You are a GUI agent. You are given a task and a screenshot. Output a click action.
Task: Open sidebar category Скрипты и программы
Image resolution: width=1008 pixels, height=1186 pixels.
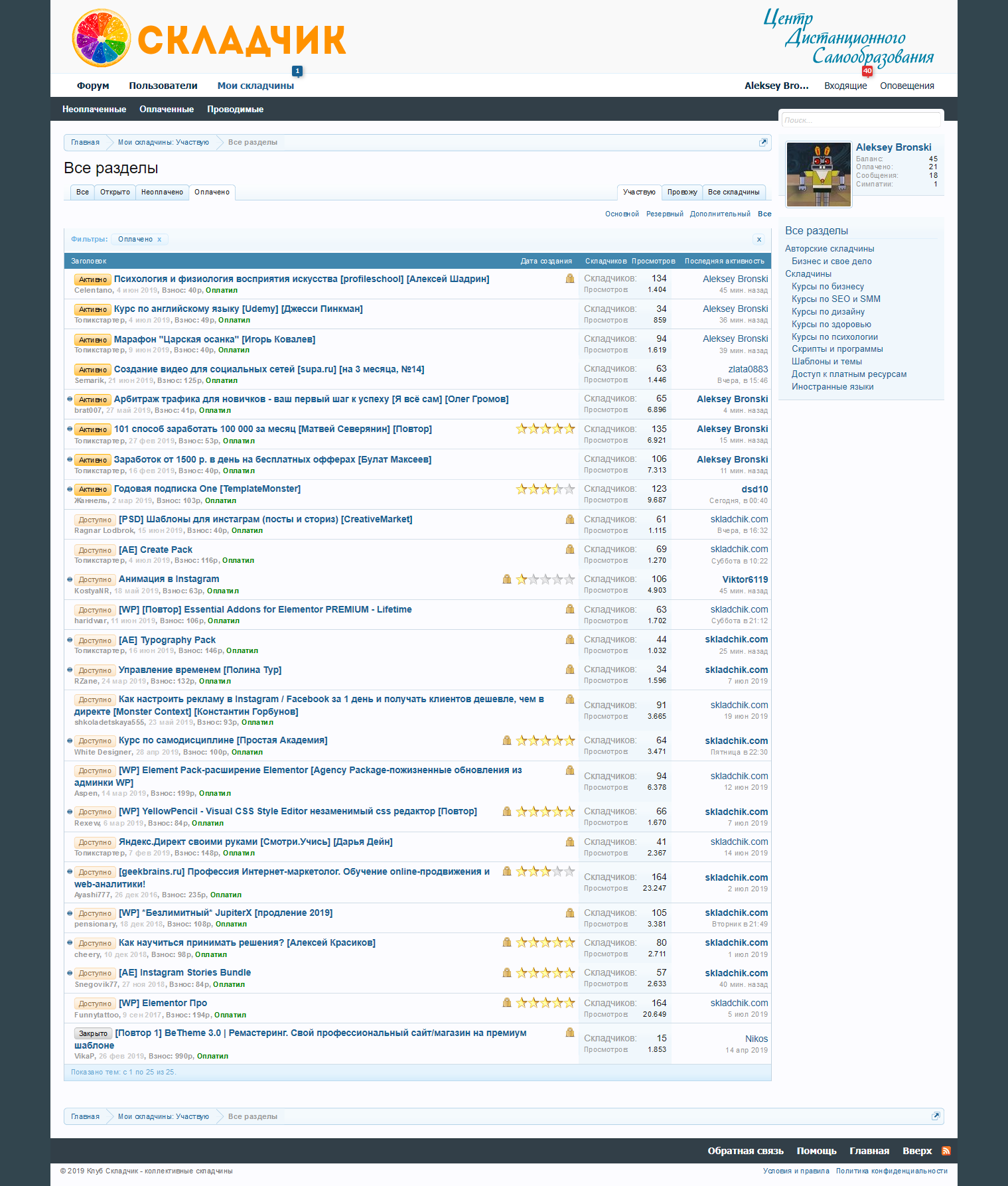837,349
